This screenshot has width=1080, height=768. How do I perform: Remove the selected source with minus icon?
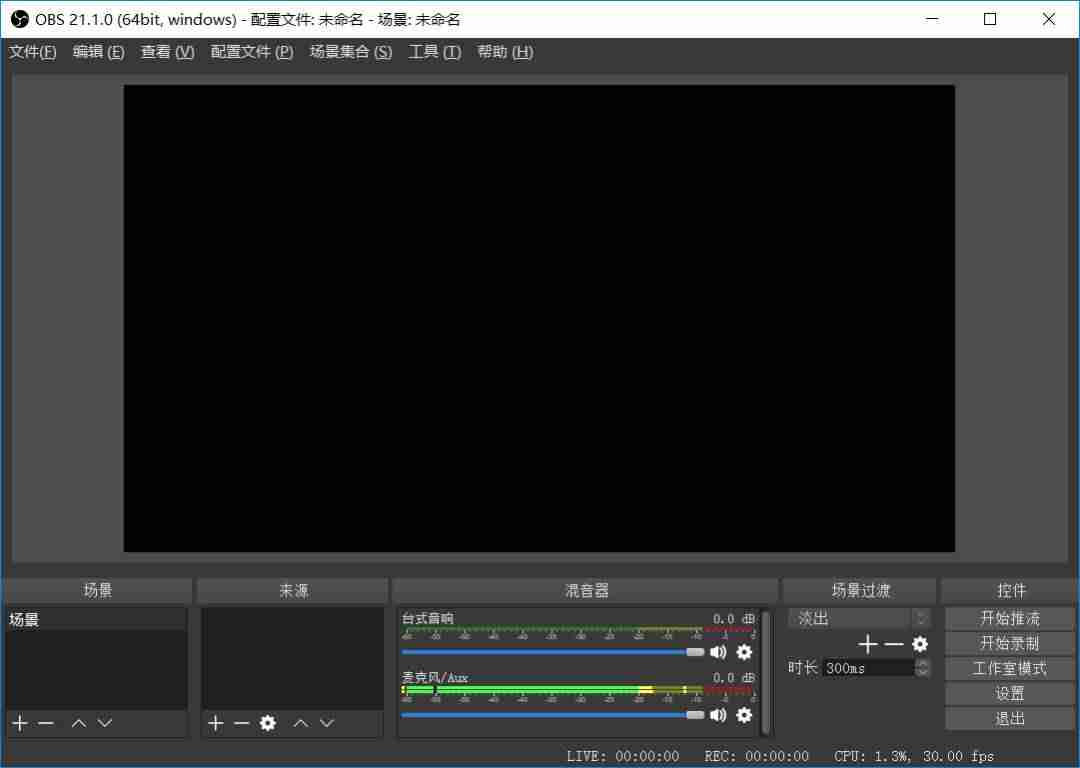(x=242, y=723)
